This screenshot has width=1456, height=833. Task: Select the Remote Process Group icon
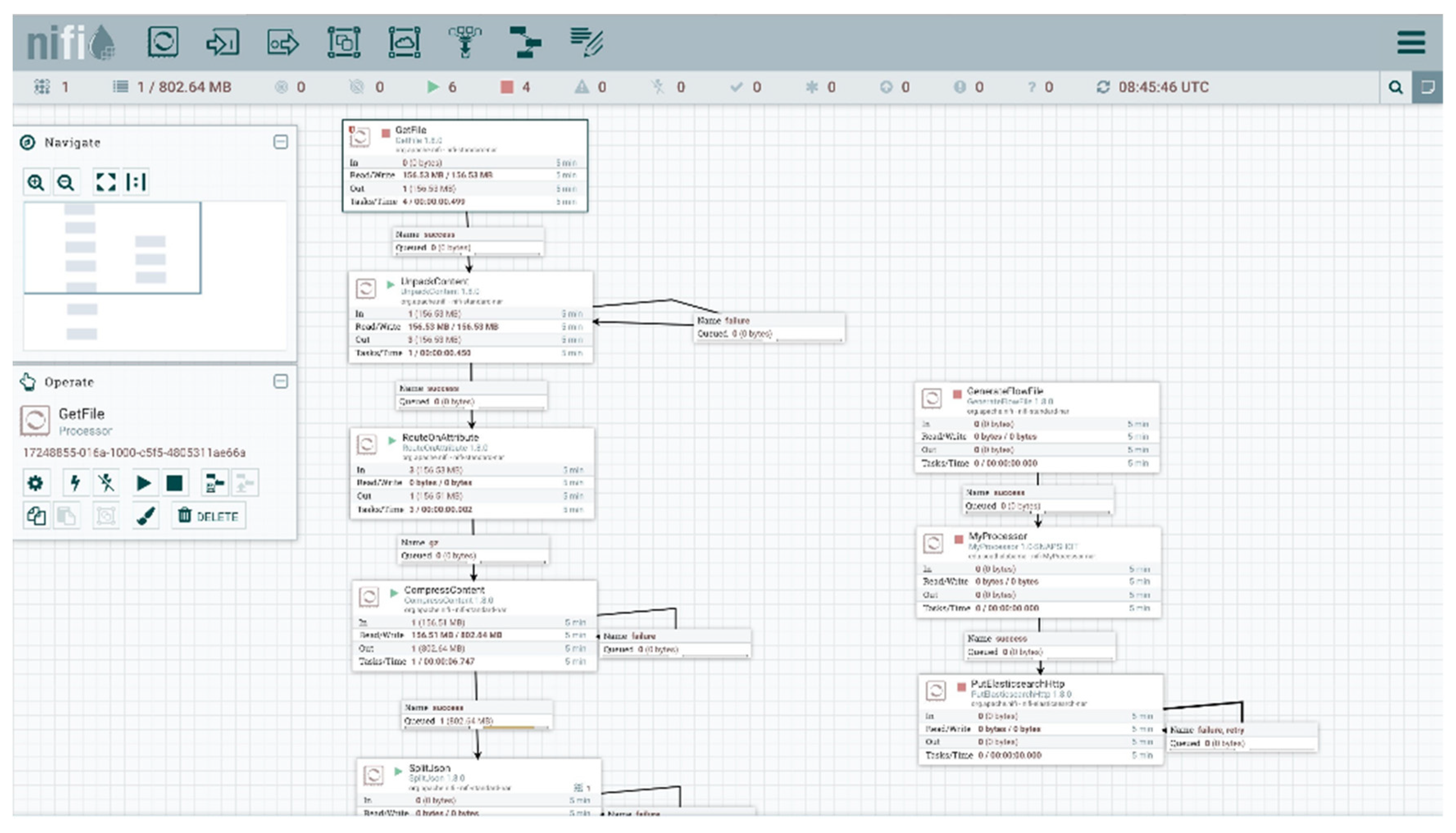click(404, 42)
